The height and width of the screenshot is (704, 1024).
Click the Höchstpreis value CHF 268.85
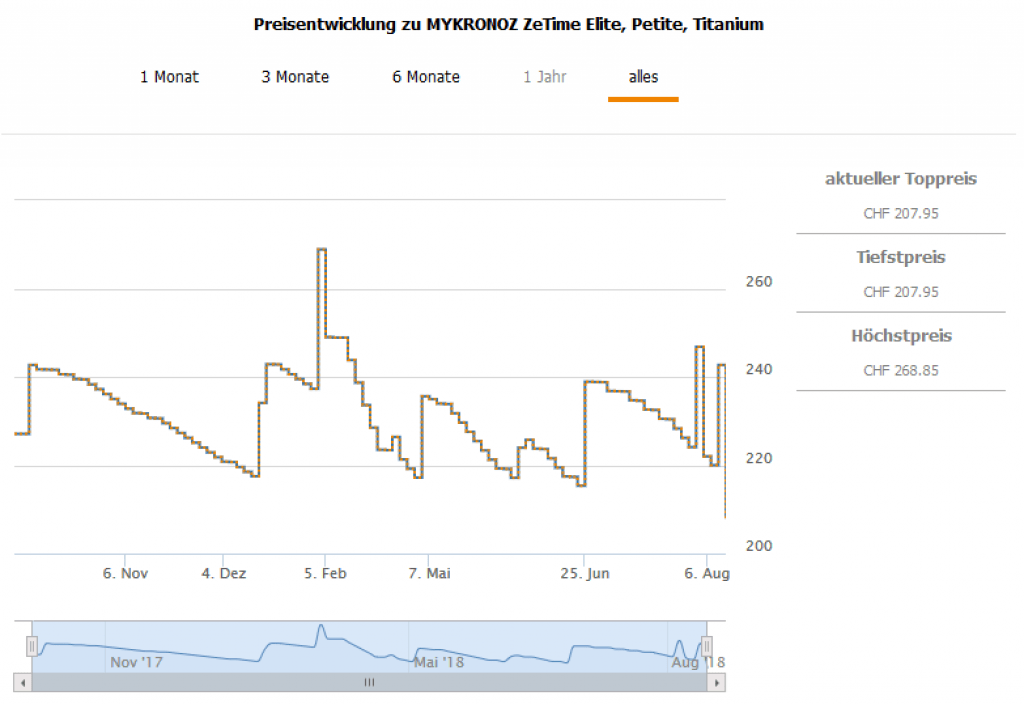pyautogui.click(x=901, y=370)
